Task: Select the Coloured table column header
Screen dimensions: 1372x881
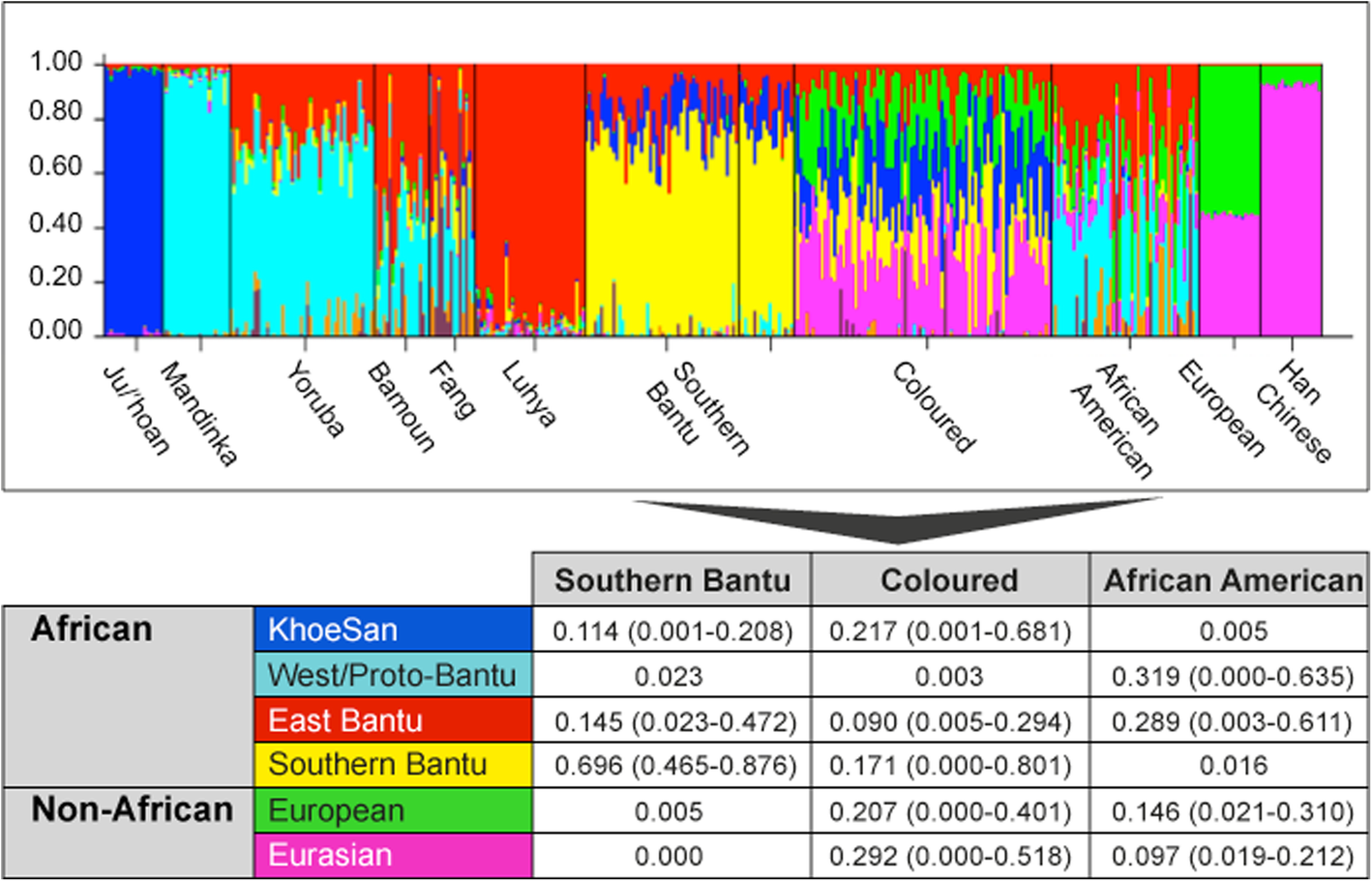Action: [x=950, y=580]
